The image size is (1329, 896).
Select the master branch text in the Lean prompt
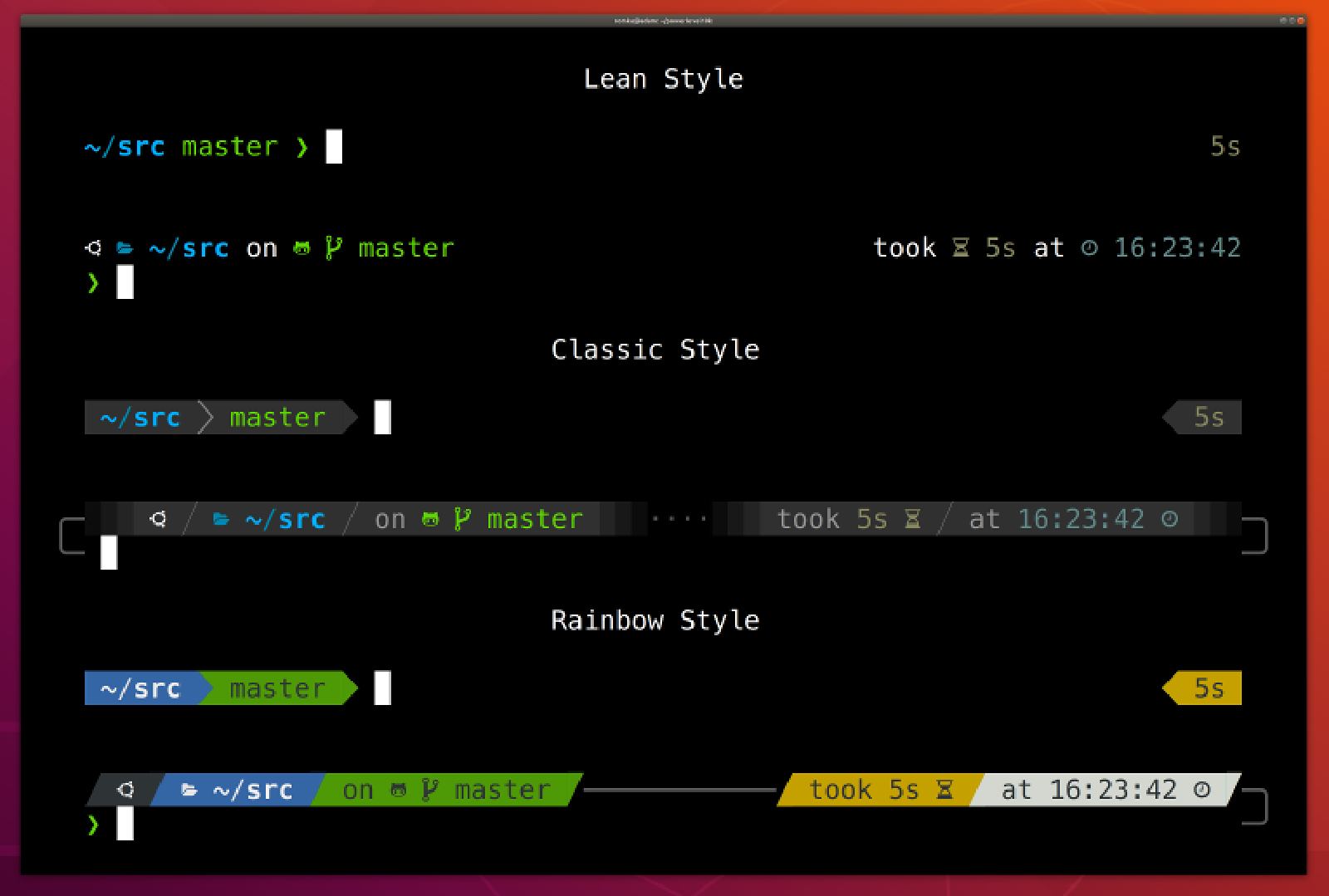pos(230,147)
